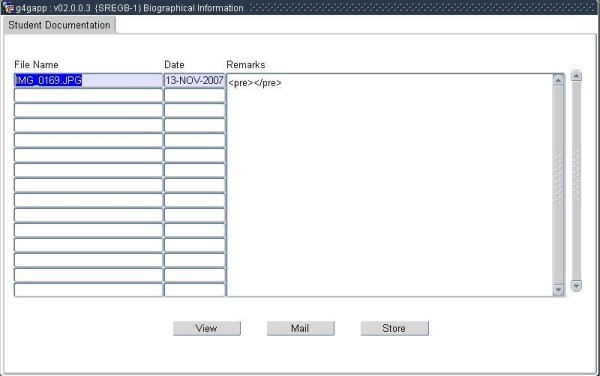
Task: Select the last empty Date row
Action: (194, 290)
